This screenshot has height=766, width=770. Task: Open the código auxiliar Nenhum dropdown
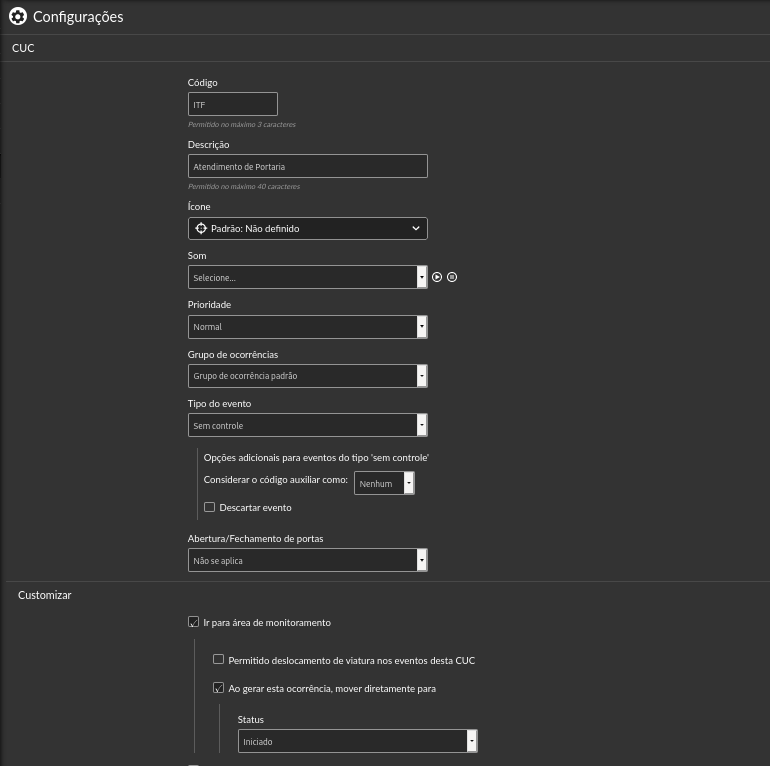tap(384, 483)
